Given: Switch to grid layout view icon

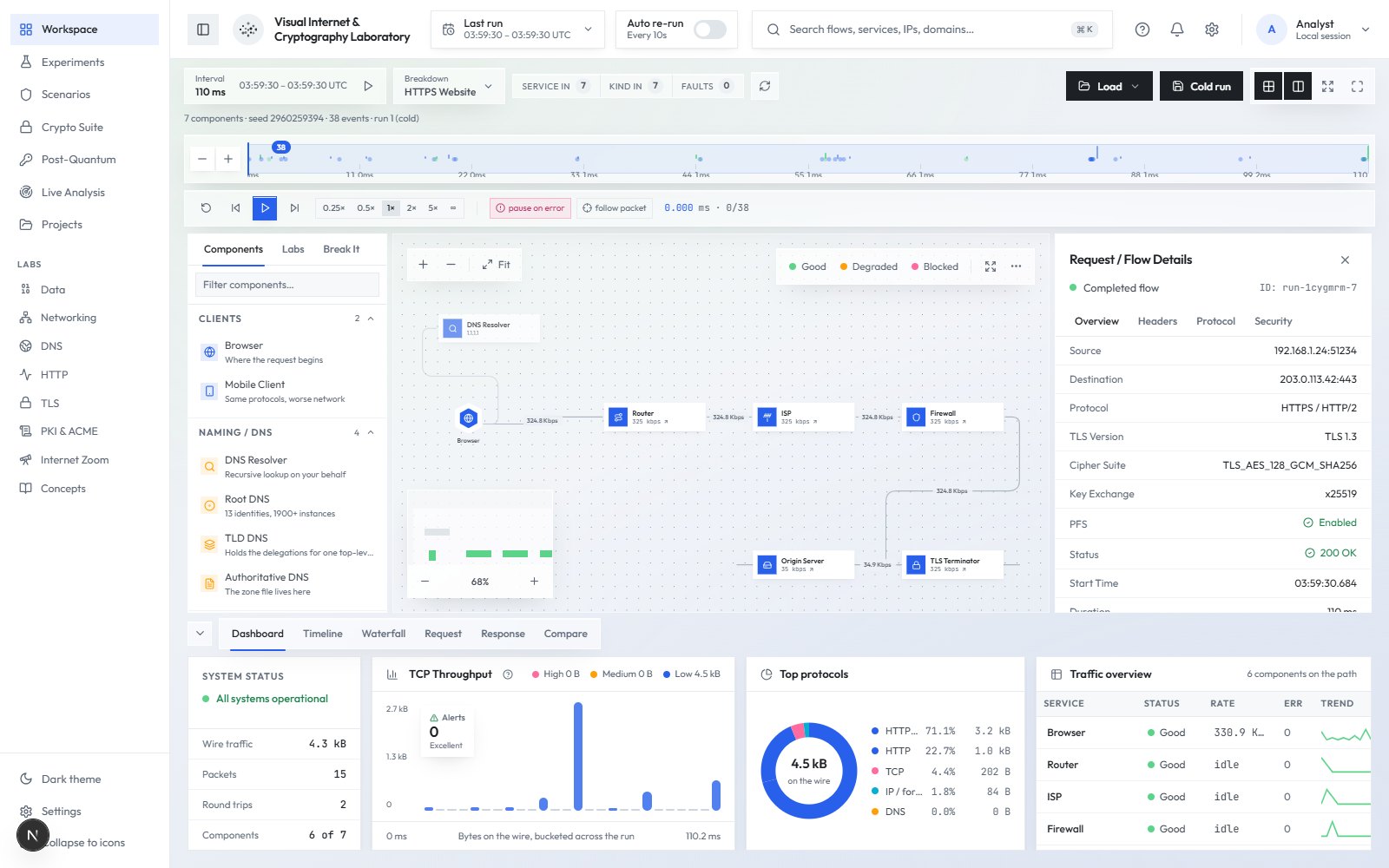Looking at the screenshot, I should click(x=1268, y=86).
